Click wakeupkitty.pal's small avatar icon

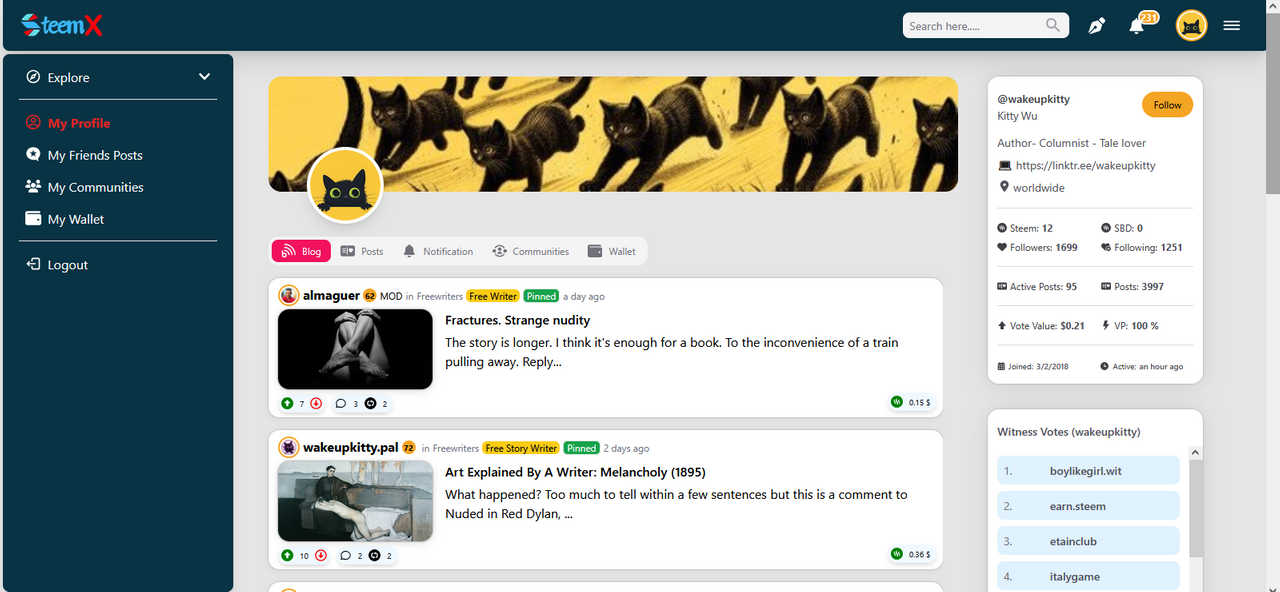point(289,447)
